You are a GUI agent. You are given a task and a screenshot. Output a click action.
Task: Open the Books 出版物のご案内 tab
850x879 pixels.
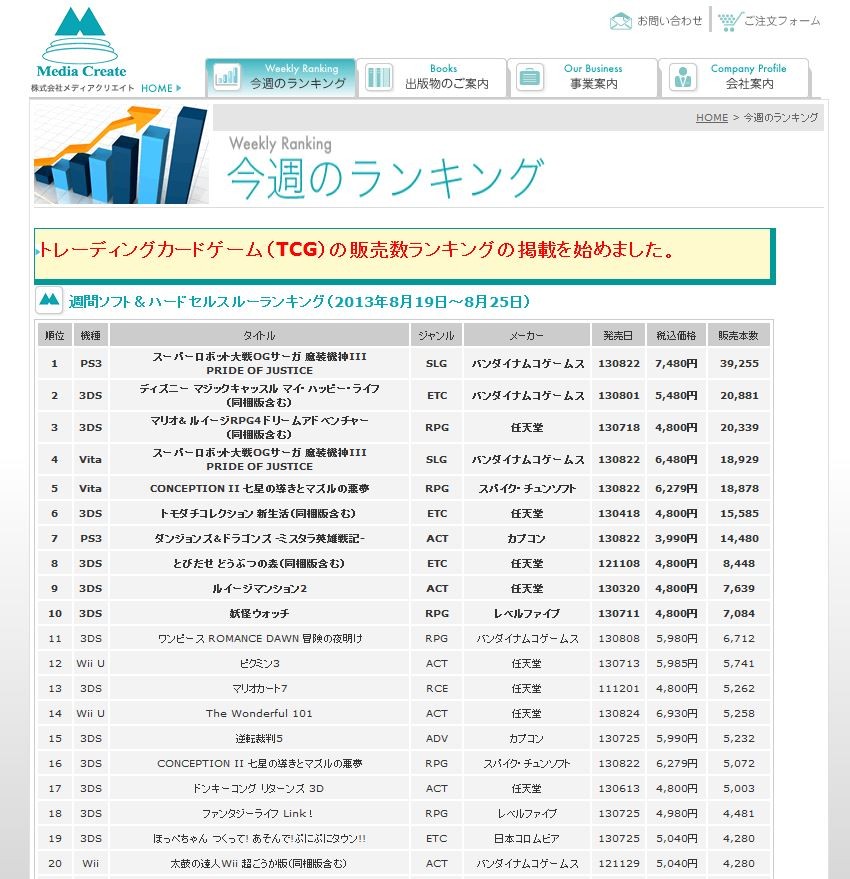coord(432,77)
